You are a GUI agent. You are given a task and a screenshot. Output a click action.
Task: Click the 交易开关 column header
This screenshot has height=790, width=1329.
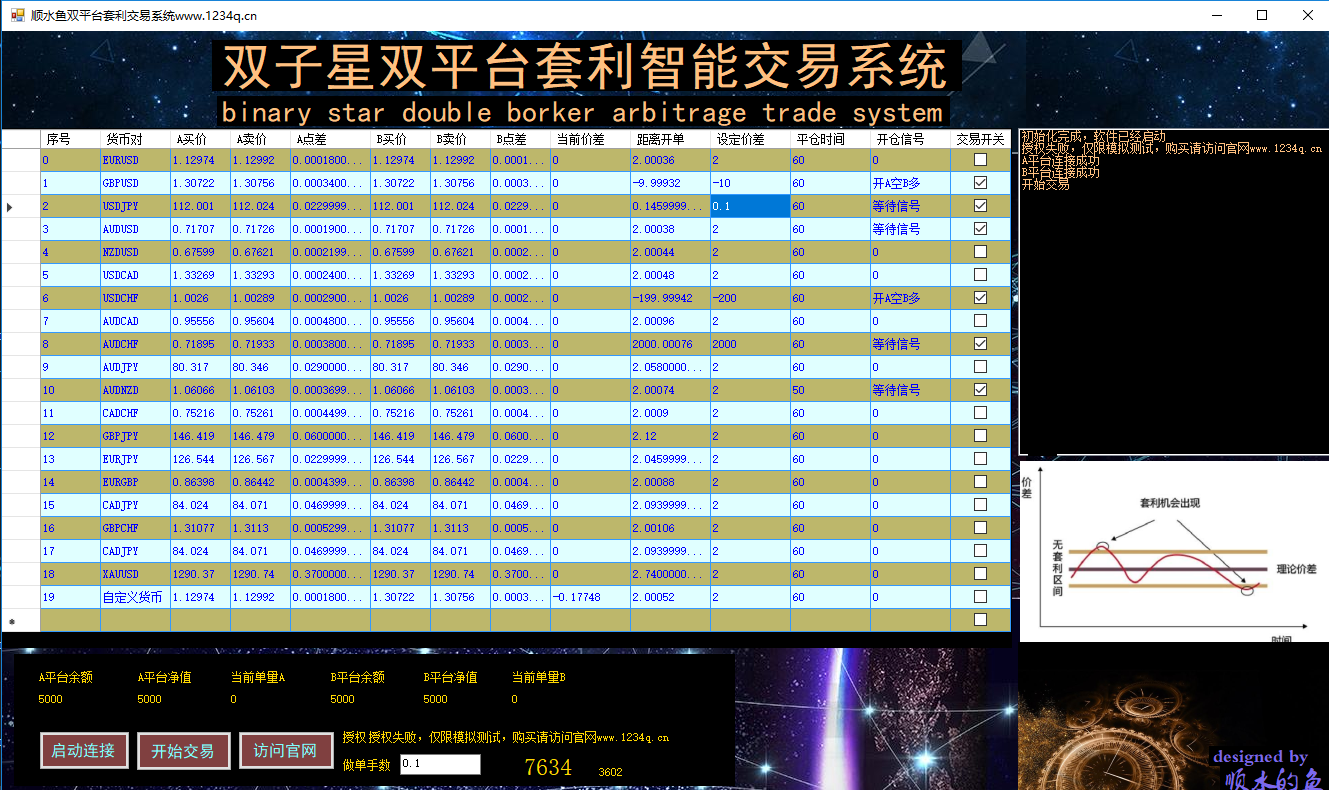point(980,139)
